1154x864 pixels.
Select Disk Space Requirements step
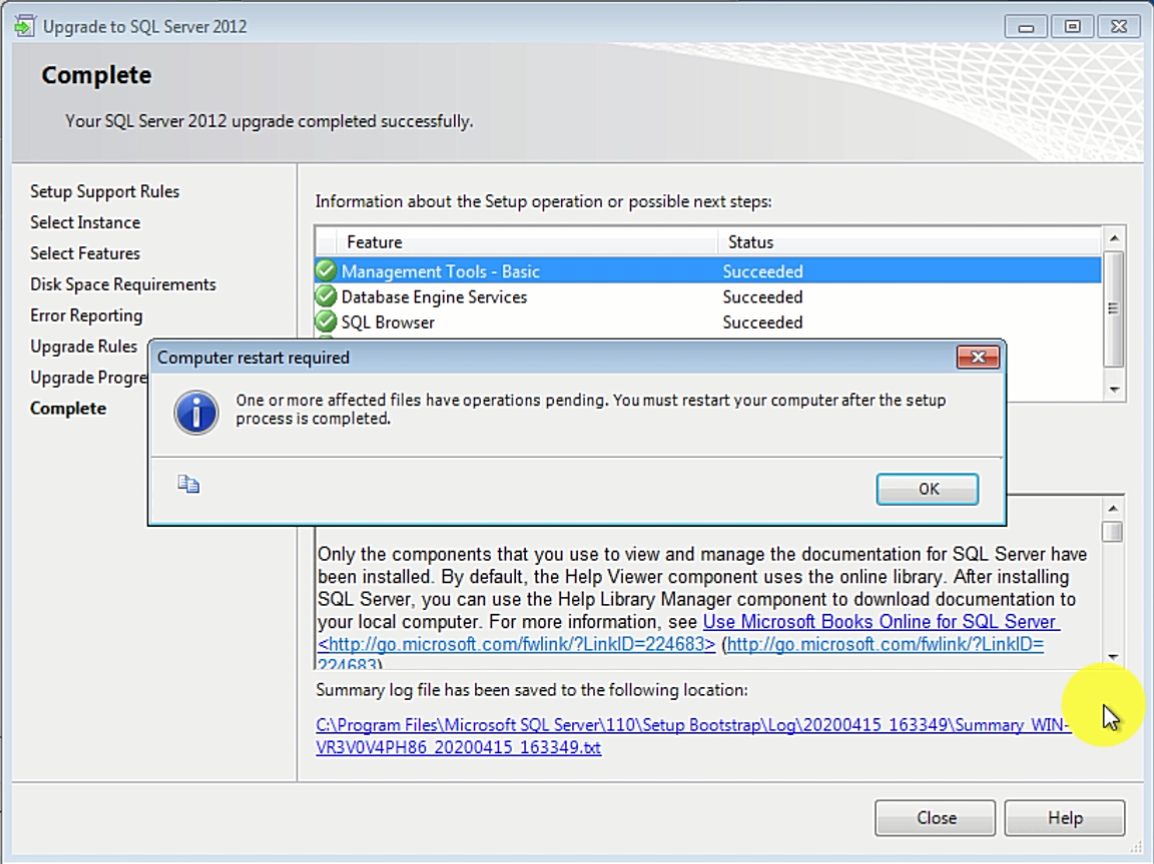click(123, 284)
